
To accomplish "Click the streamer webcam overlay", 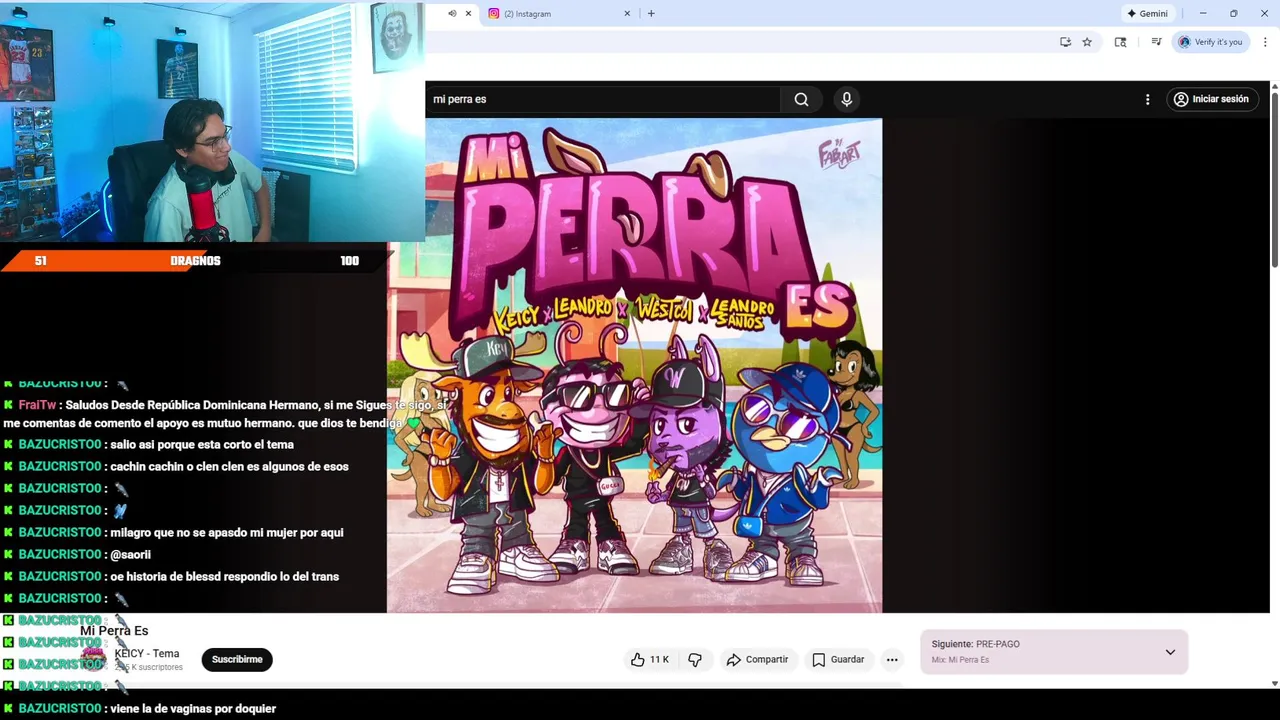I will pyautogui.click(x=212, y=121).
